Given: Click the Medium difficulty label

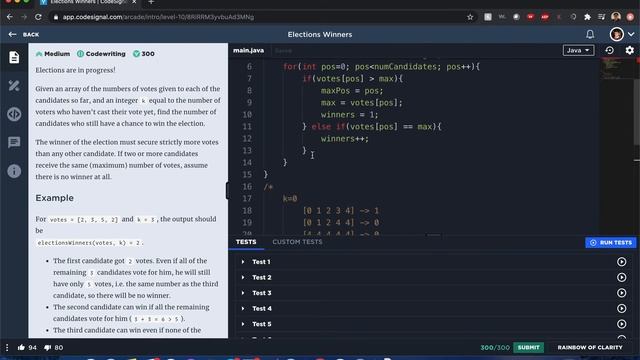Looking at the screenshot, I should [x=53, y=54].
